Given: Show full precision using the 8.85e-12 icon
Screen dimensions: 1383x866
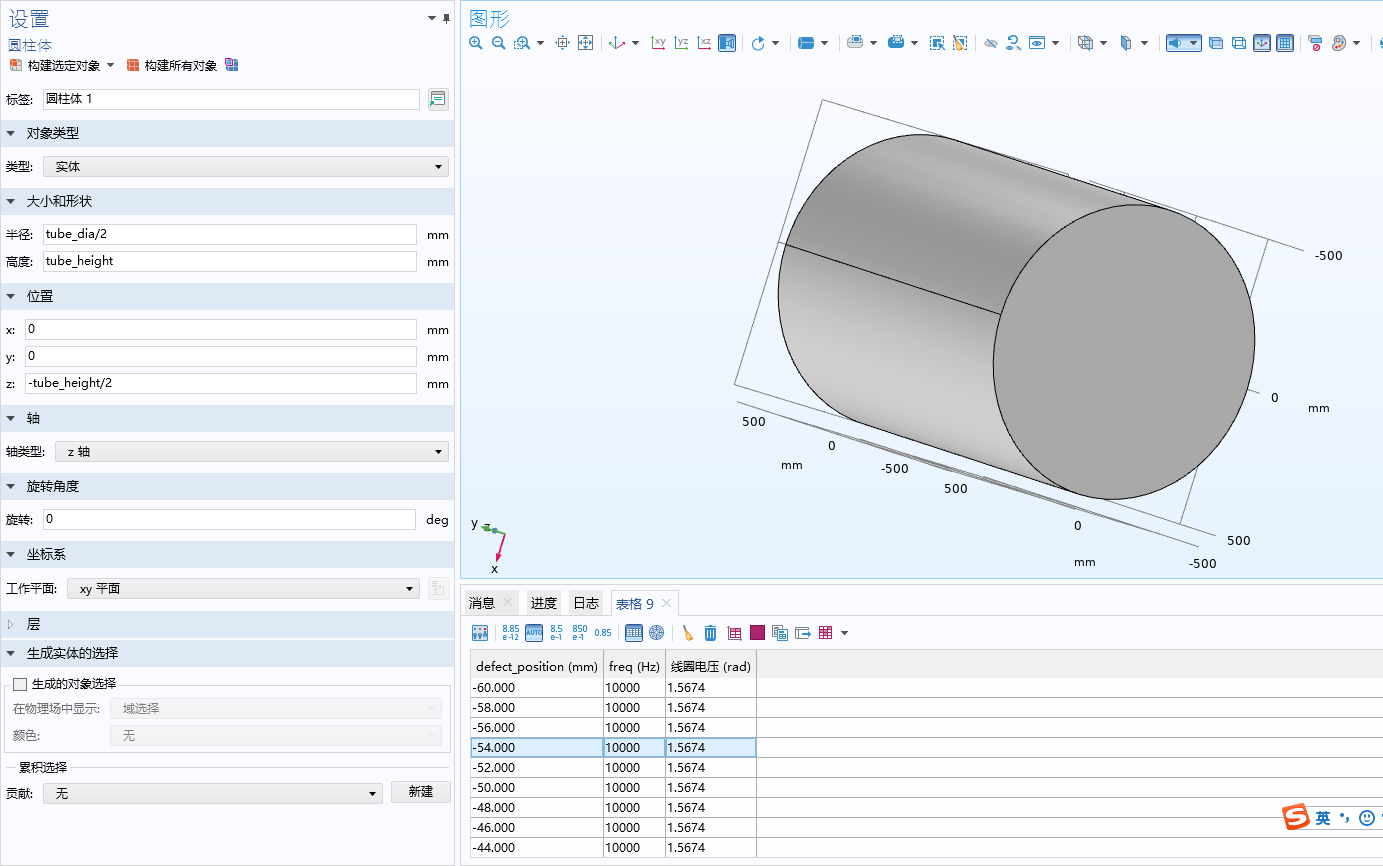Looking at the screenshot, I should click(510, 632).
